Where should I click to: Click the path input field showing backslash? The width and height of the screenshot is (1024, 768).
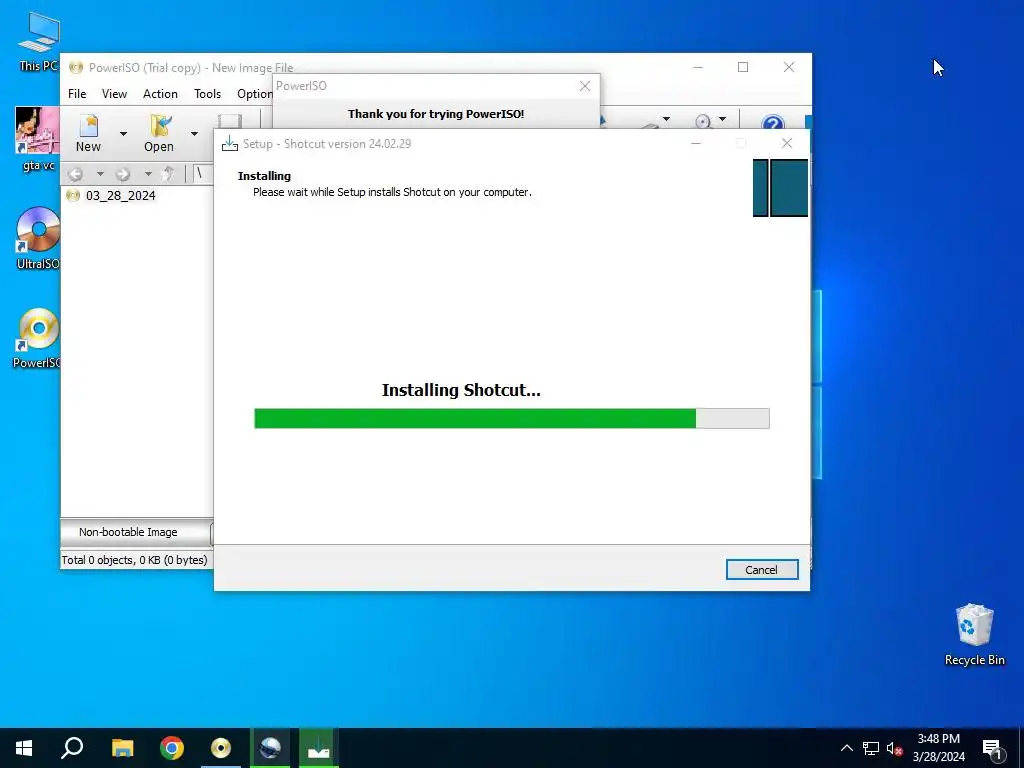203,174
